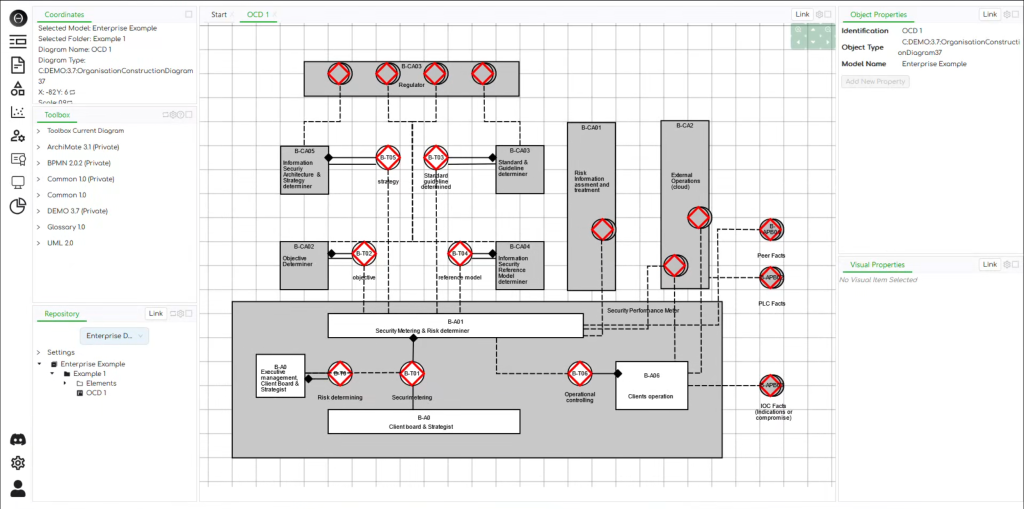Open the Enterprise D... repository dropdown
1024x509 pixels.
coord(114,336)
